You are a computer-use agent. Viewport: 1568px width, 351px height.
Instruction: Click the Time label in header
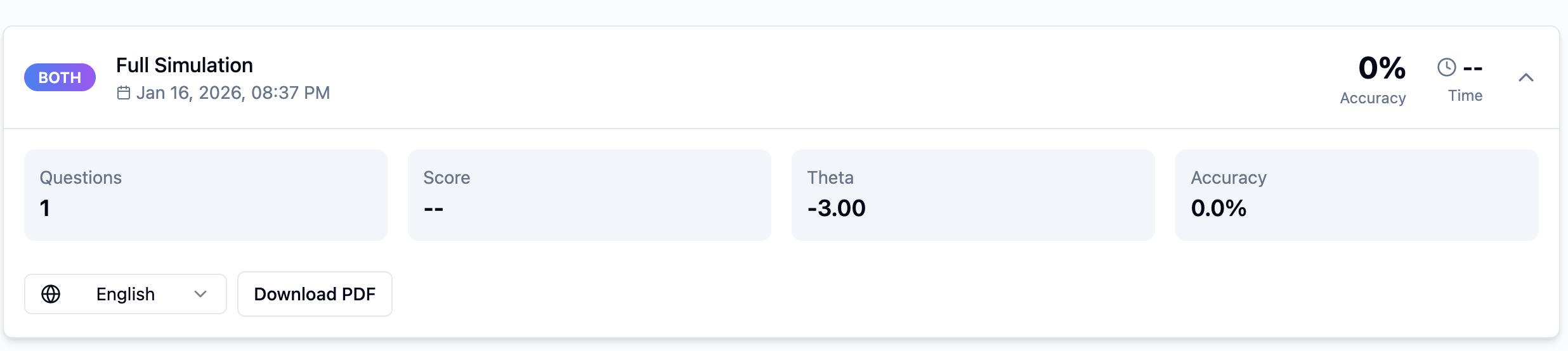(x=1465, y=96)
